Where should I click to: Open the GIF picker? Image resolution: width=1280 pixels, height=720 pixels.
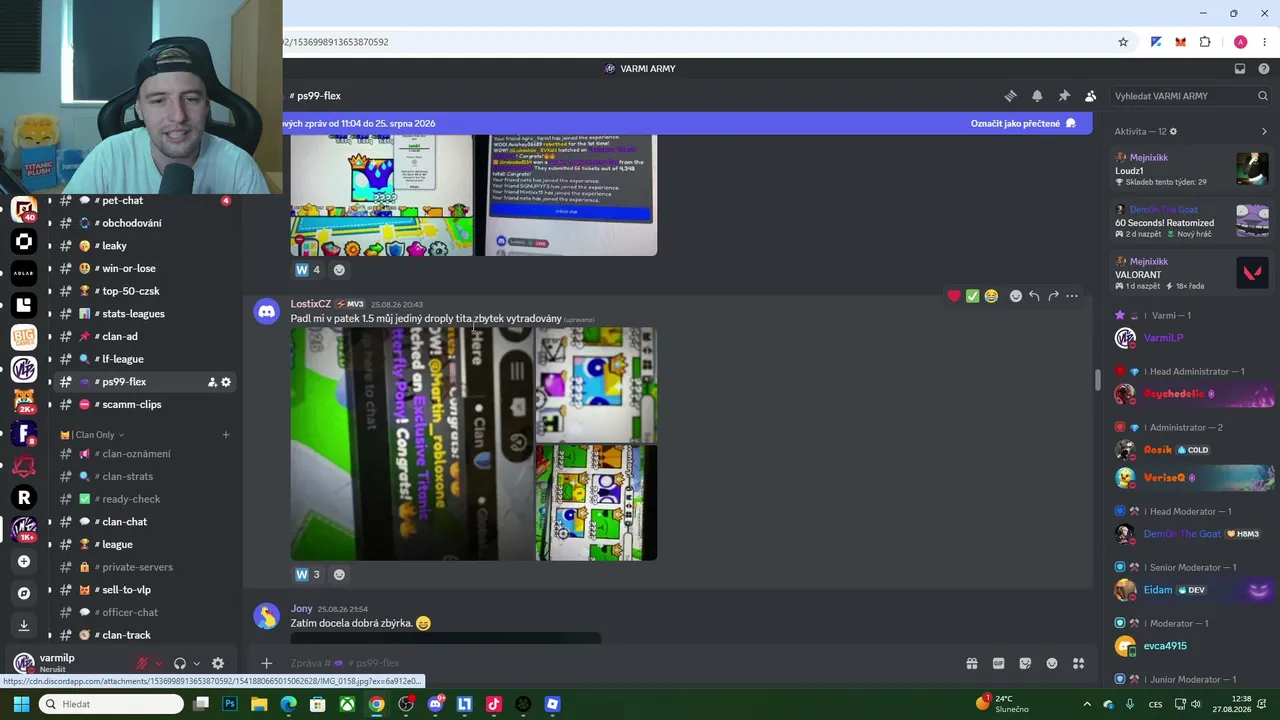tap(998, 663)
